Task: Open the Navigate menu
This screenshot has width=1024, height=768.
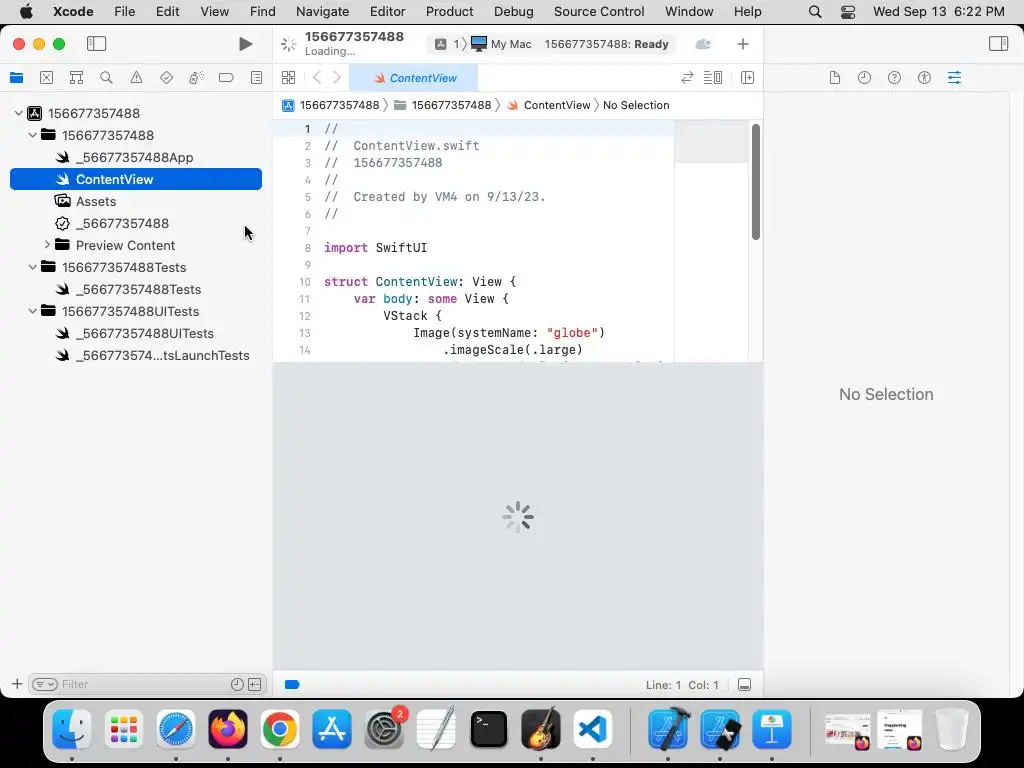Action: pyautogui.click(x=323, y=11)
